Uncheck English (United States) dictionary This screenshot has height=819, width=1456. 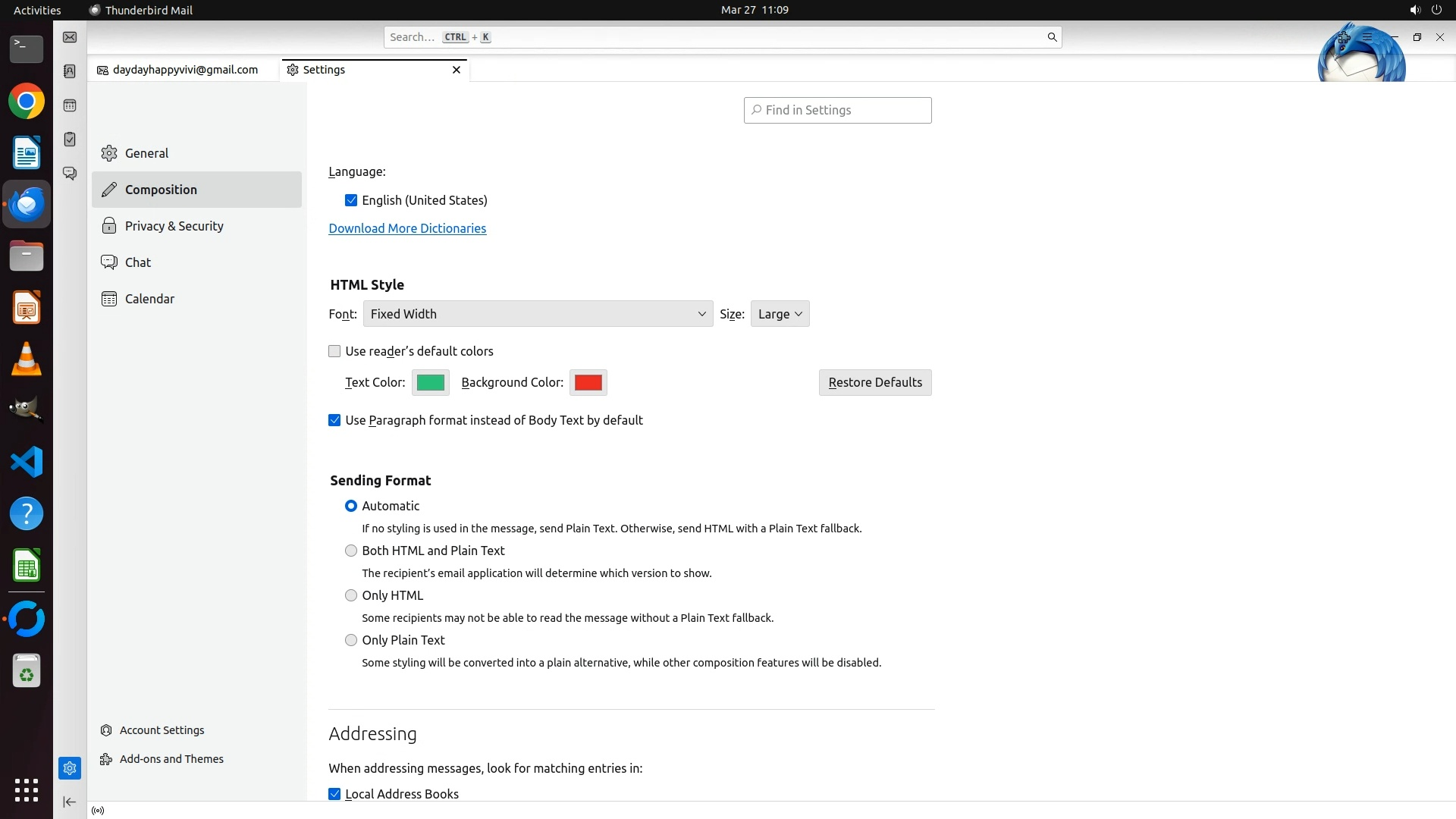[351, 200]
